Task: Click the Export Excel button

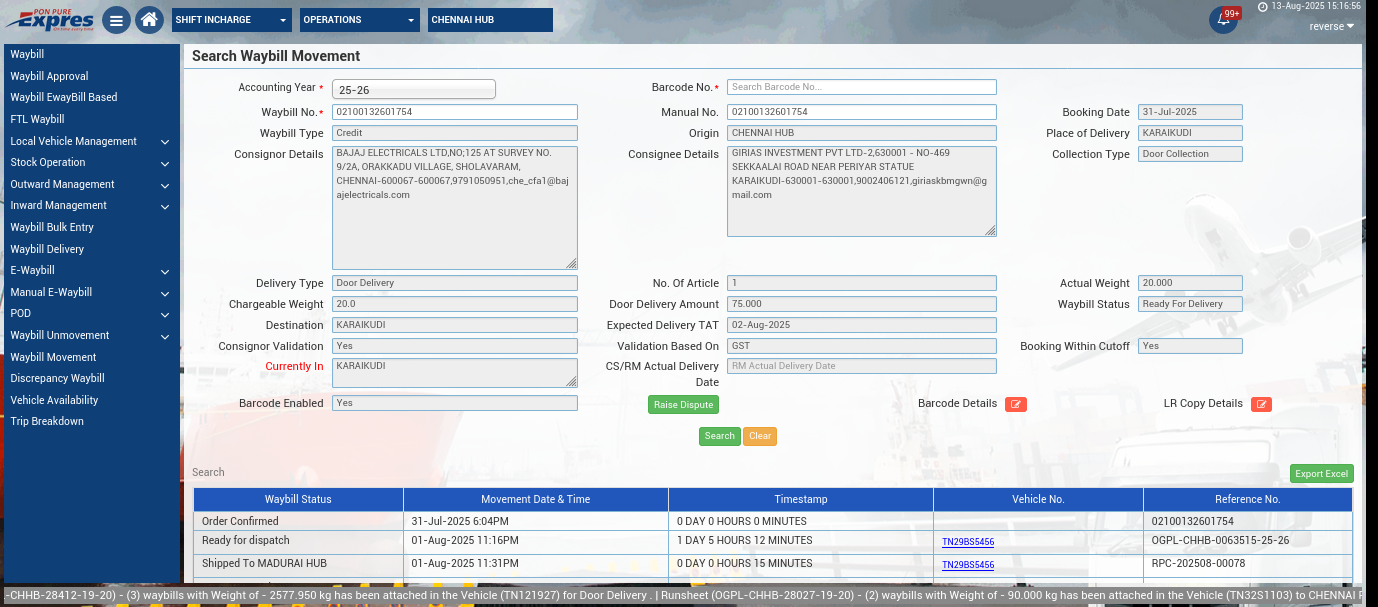Action: tap(1321, 474)
